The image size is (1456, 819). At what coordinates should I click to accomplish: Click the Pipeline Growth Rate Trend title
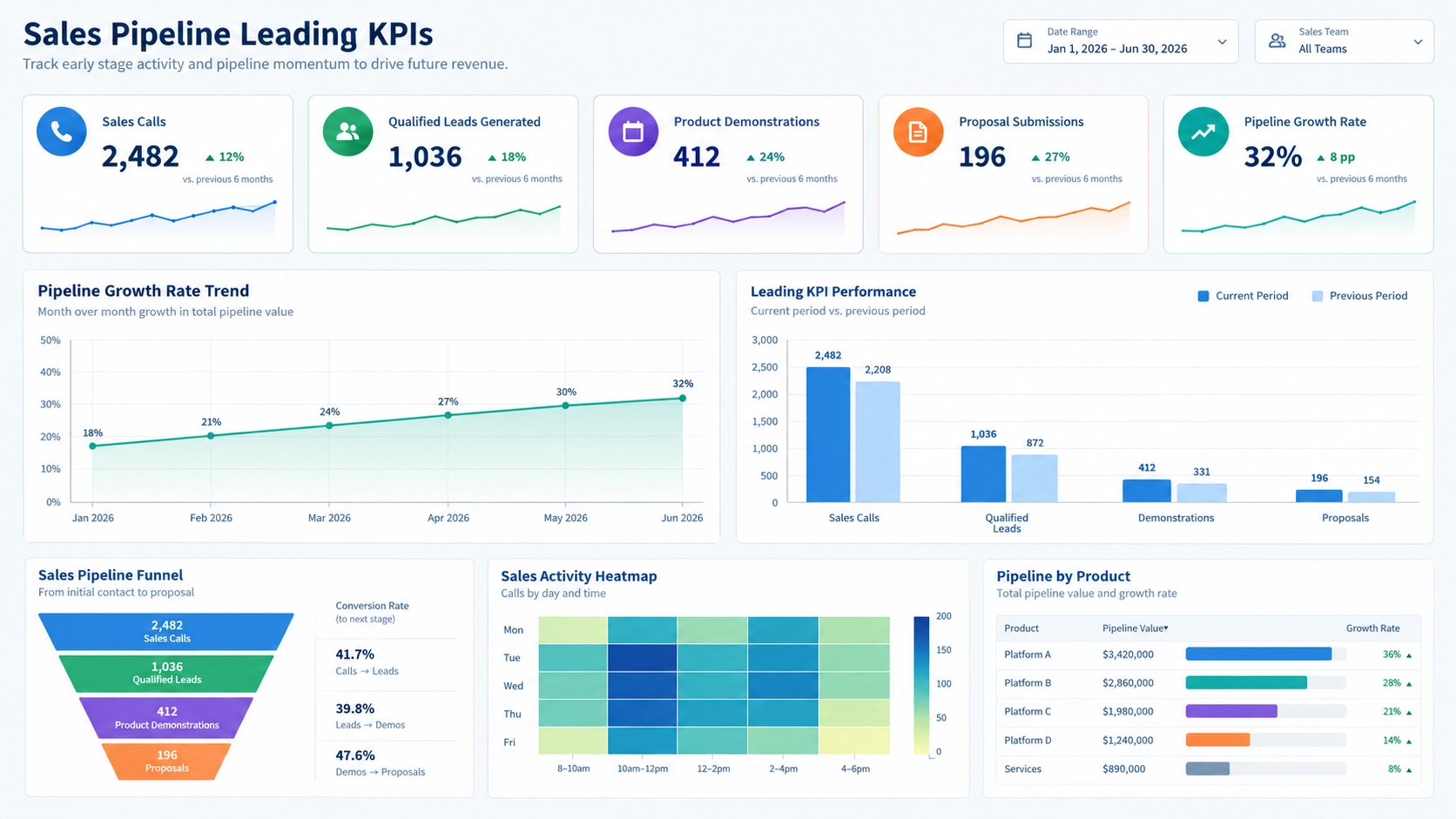click(144, 292)
